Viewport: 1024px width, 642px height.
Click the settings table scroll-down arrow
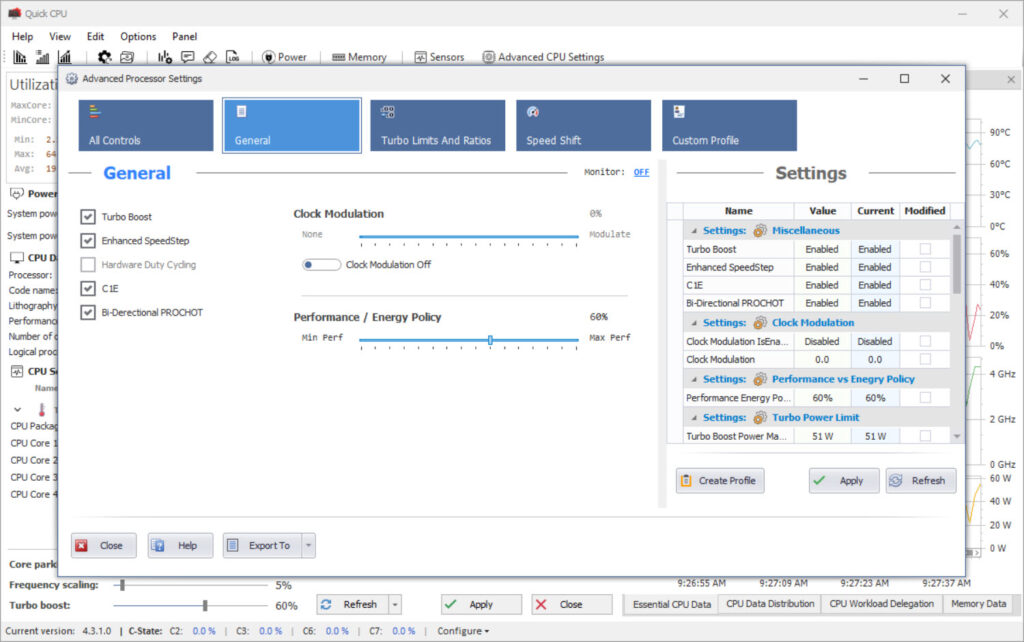(957, 436)
